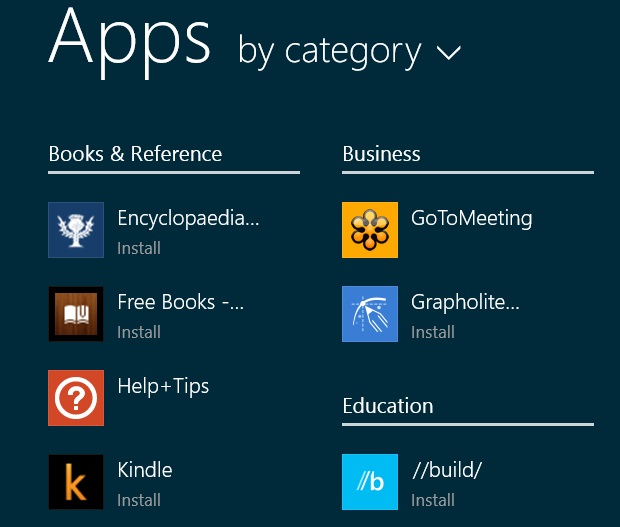Open the GoToMeeting orange flower icon

coord(370,230)
